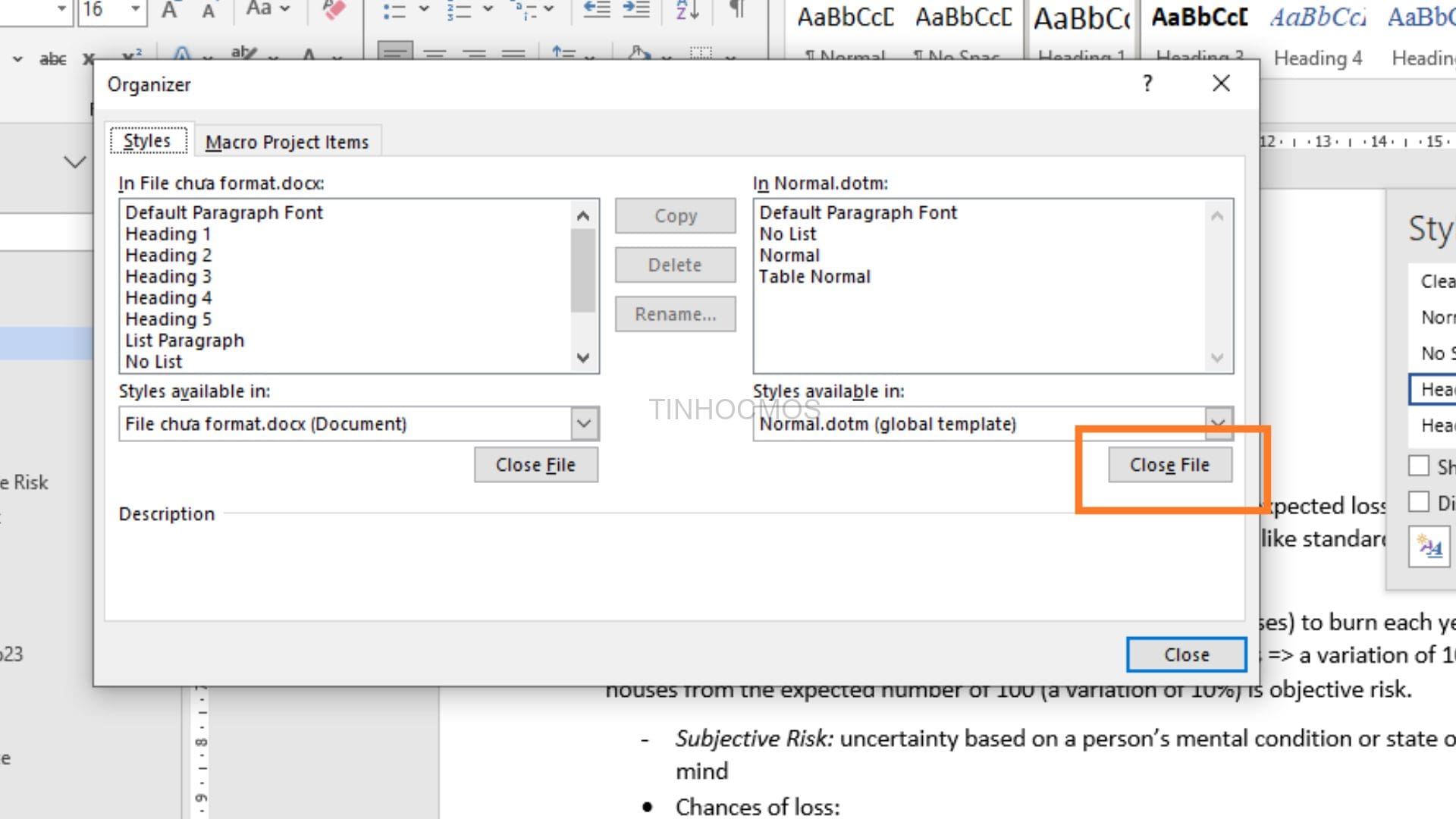Screen dimensions: 1456x819
Task: Click the Organizer dialog help question mark
Action: 1147,83
